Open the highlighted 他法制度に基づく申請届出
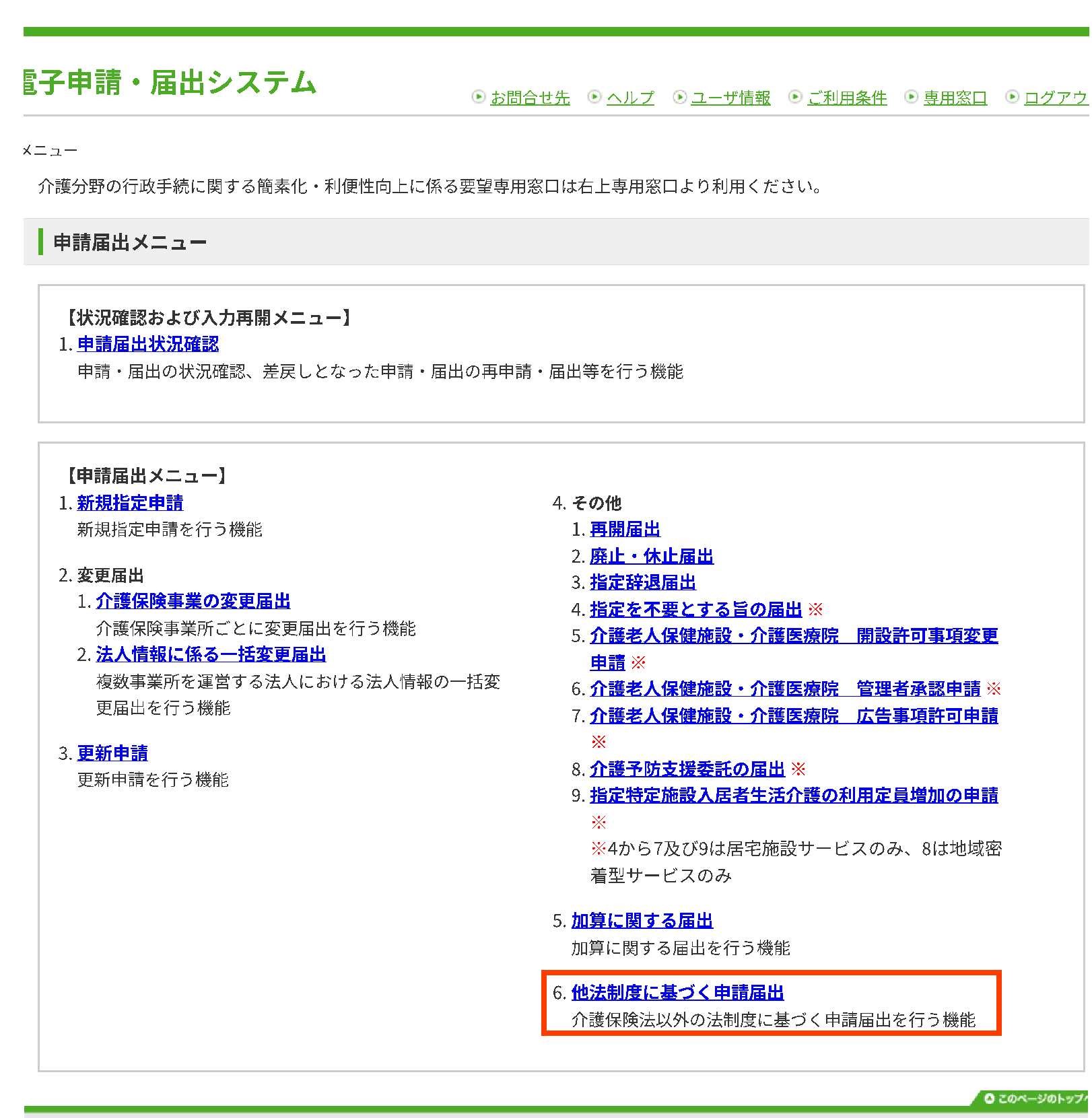Screen dimensions: 1092x1118 point(679,992)
